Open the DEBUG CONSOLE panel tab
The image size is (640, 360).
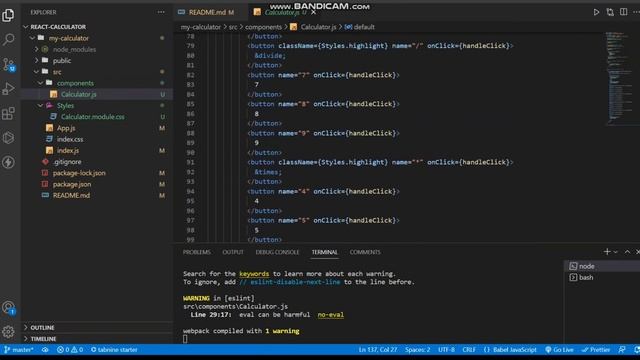pyautogui.click(x=277, y=252)
